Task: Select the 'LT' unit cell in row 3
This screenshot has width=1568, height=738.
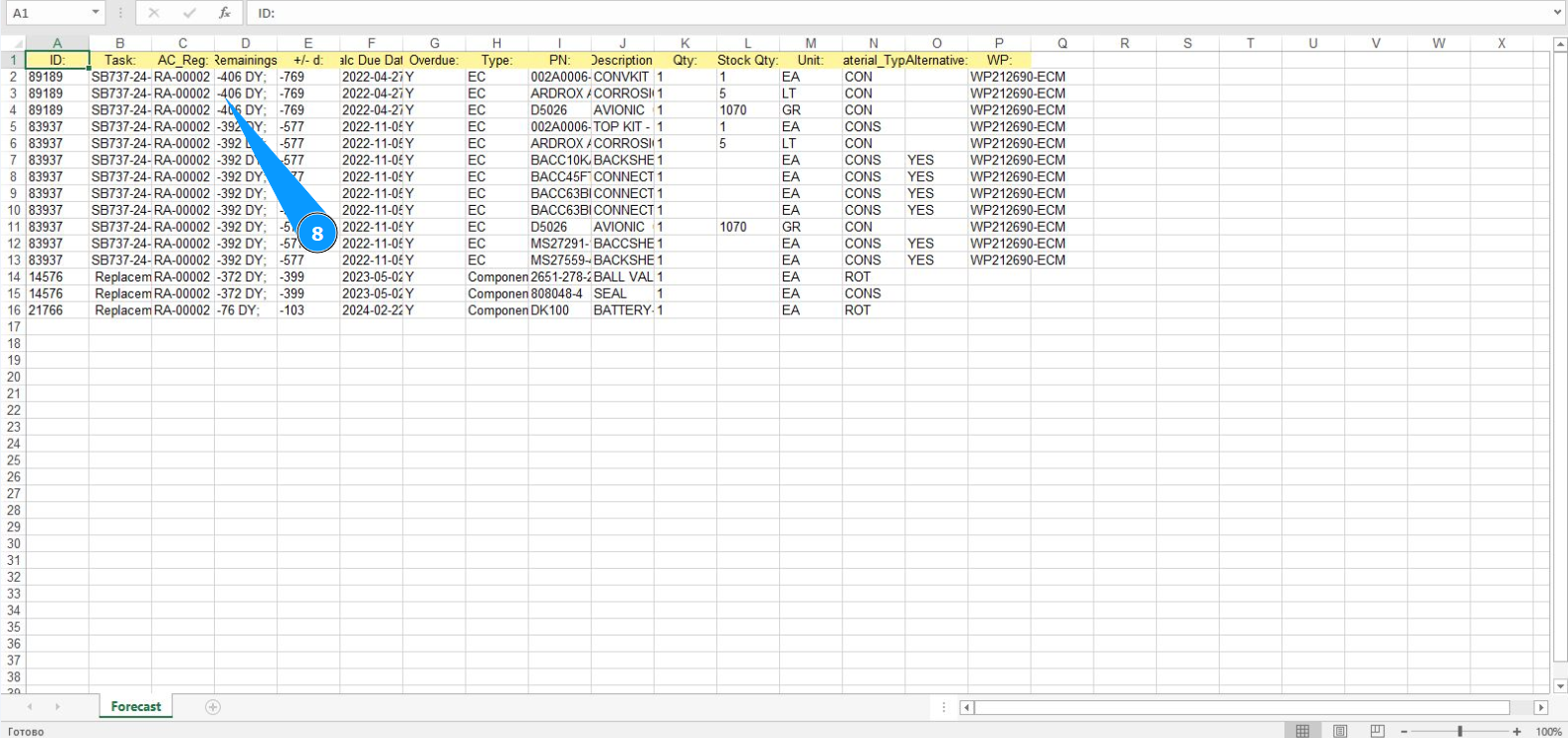Action: (811, 93)
